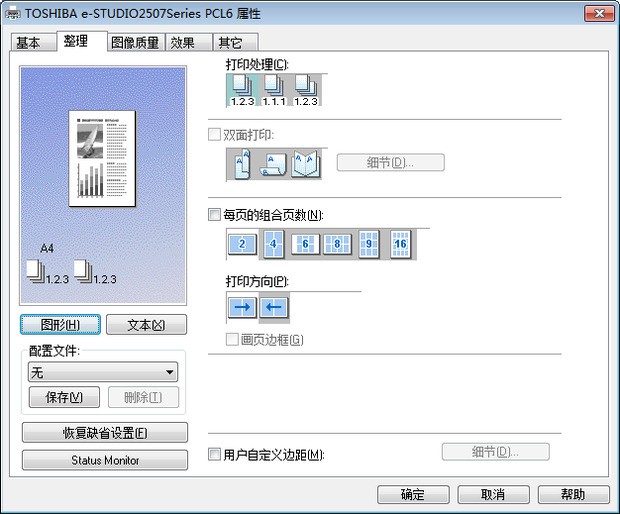620x514 pixels.
Task: Choose 2 pages per sheet icon
Action: click(x=242, y=243)
